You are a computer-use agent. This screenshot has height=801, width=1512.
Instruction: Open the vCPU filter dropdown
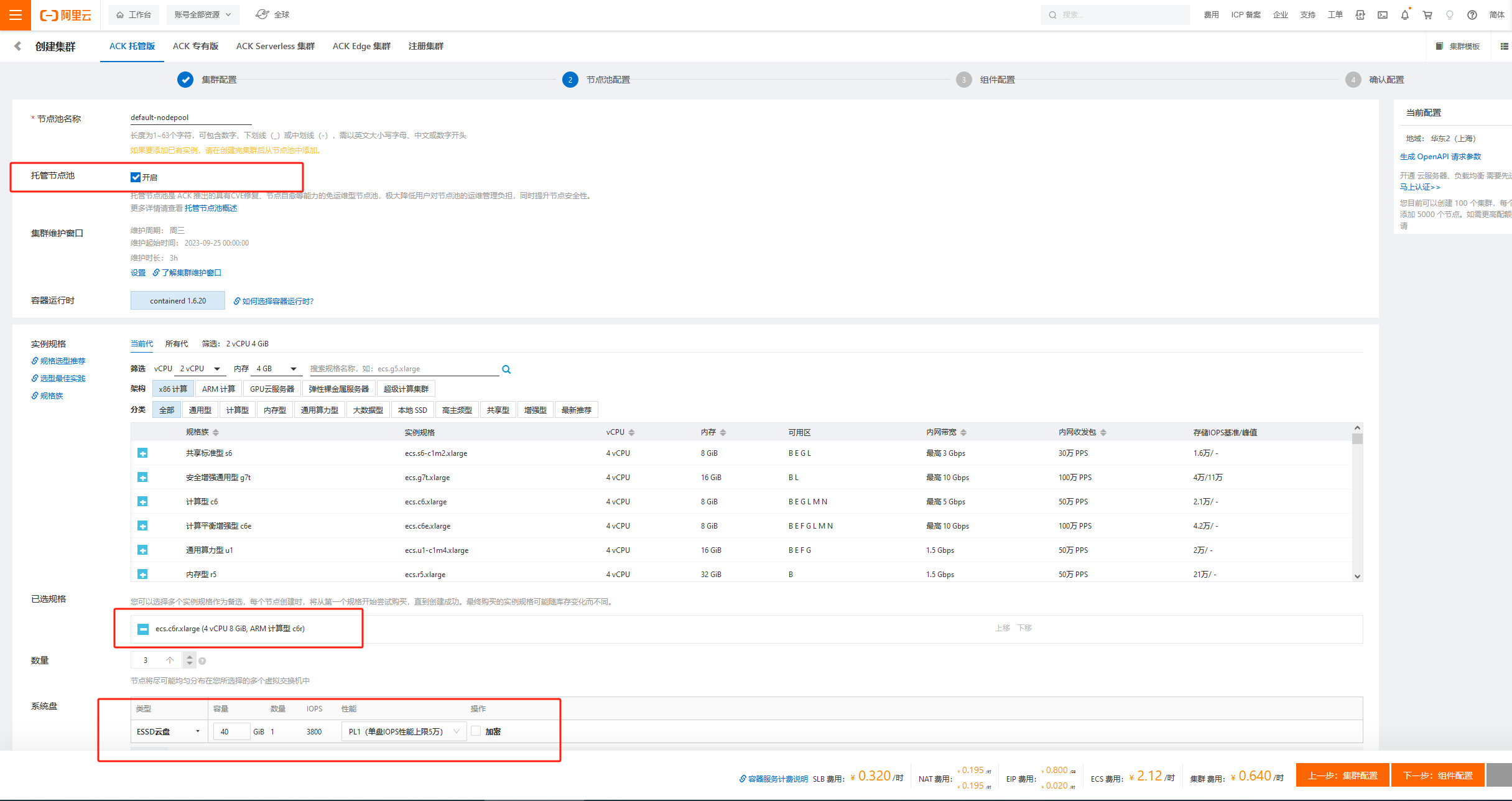199,369
